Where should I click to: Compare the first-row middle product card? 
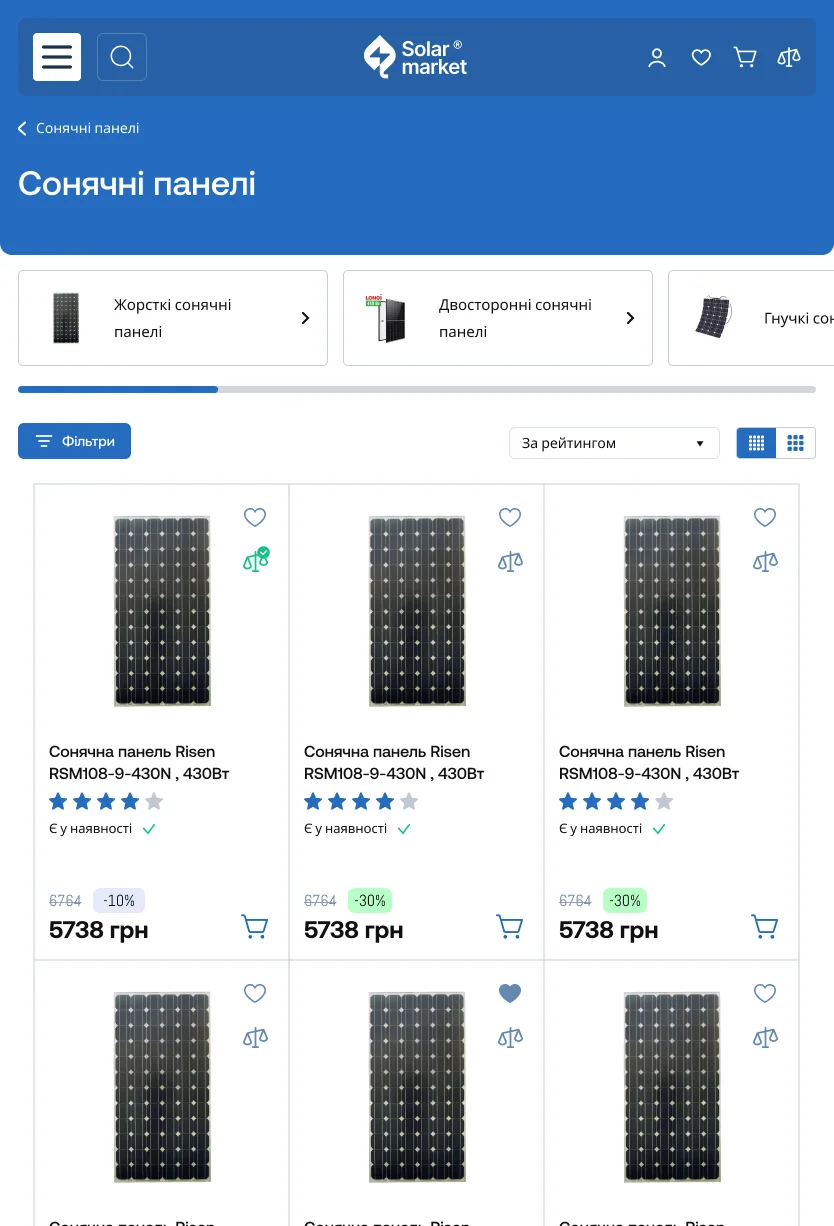click(x=510, y=561)
